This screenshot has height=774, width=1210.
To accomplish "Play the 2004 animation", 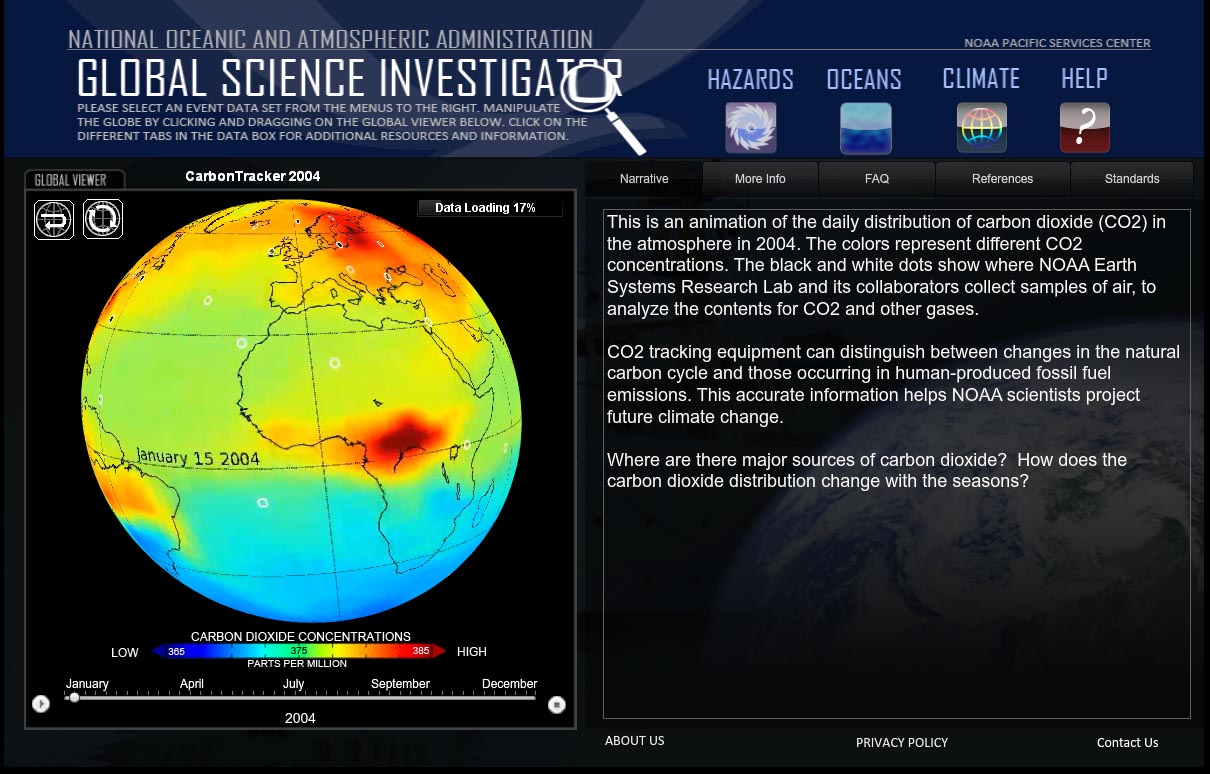I will tap(40, 704).
